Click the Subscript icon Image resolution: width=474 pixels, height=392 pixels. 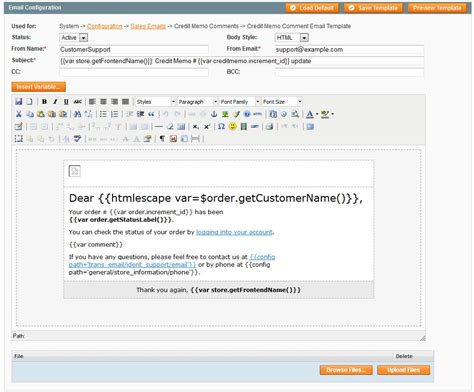tap(196, 127)
